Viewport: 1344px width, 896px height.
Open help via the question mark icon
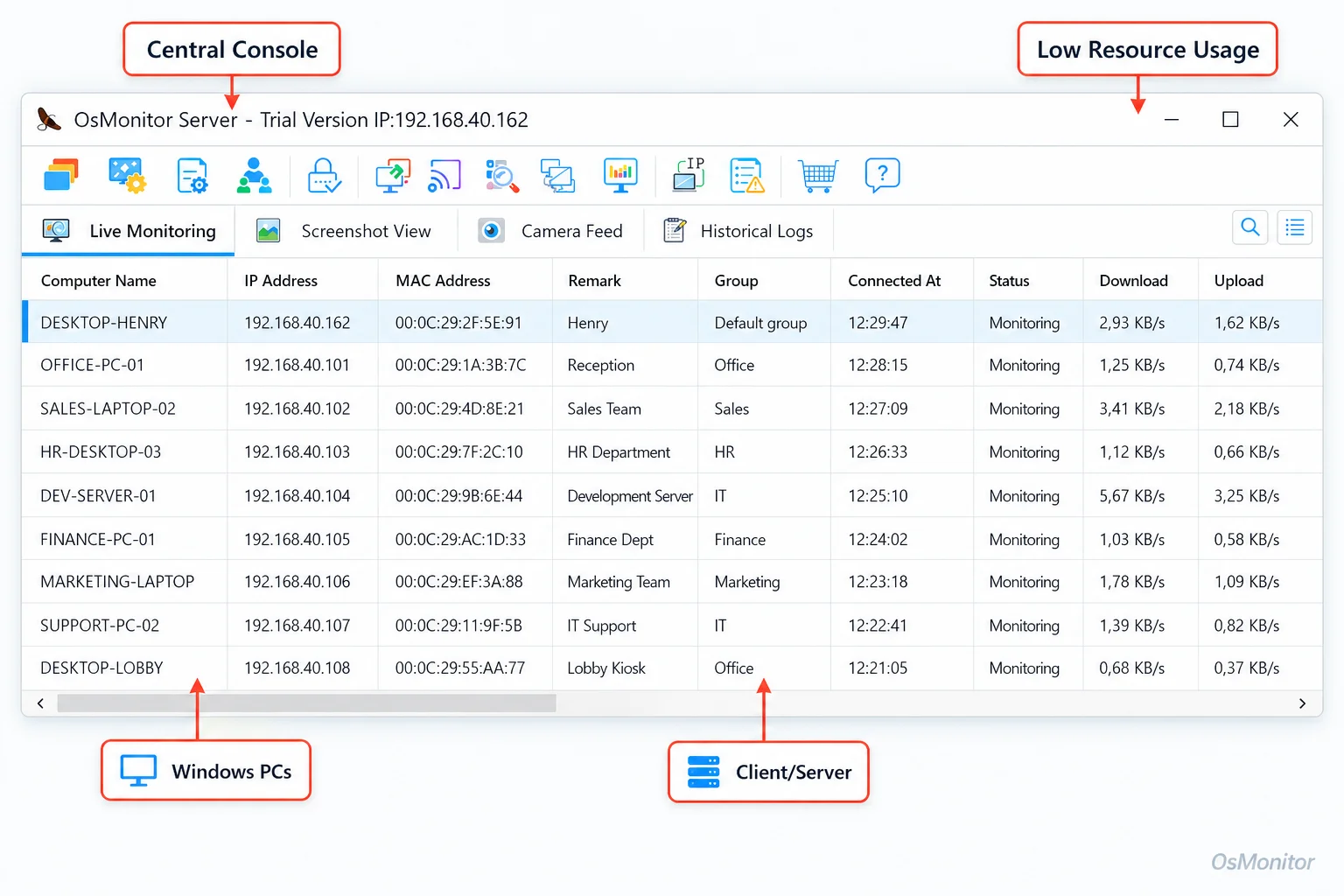click(882, 175)
